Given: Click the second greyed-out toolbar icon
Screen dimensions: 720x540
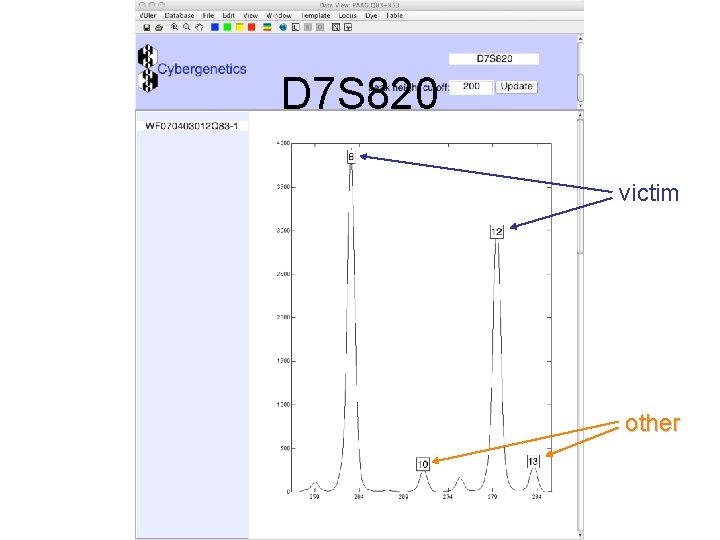Looking at the screenshot, I should tap(321, 27).
